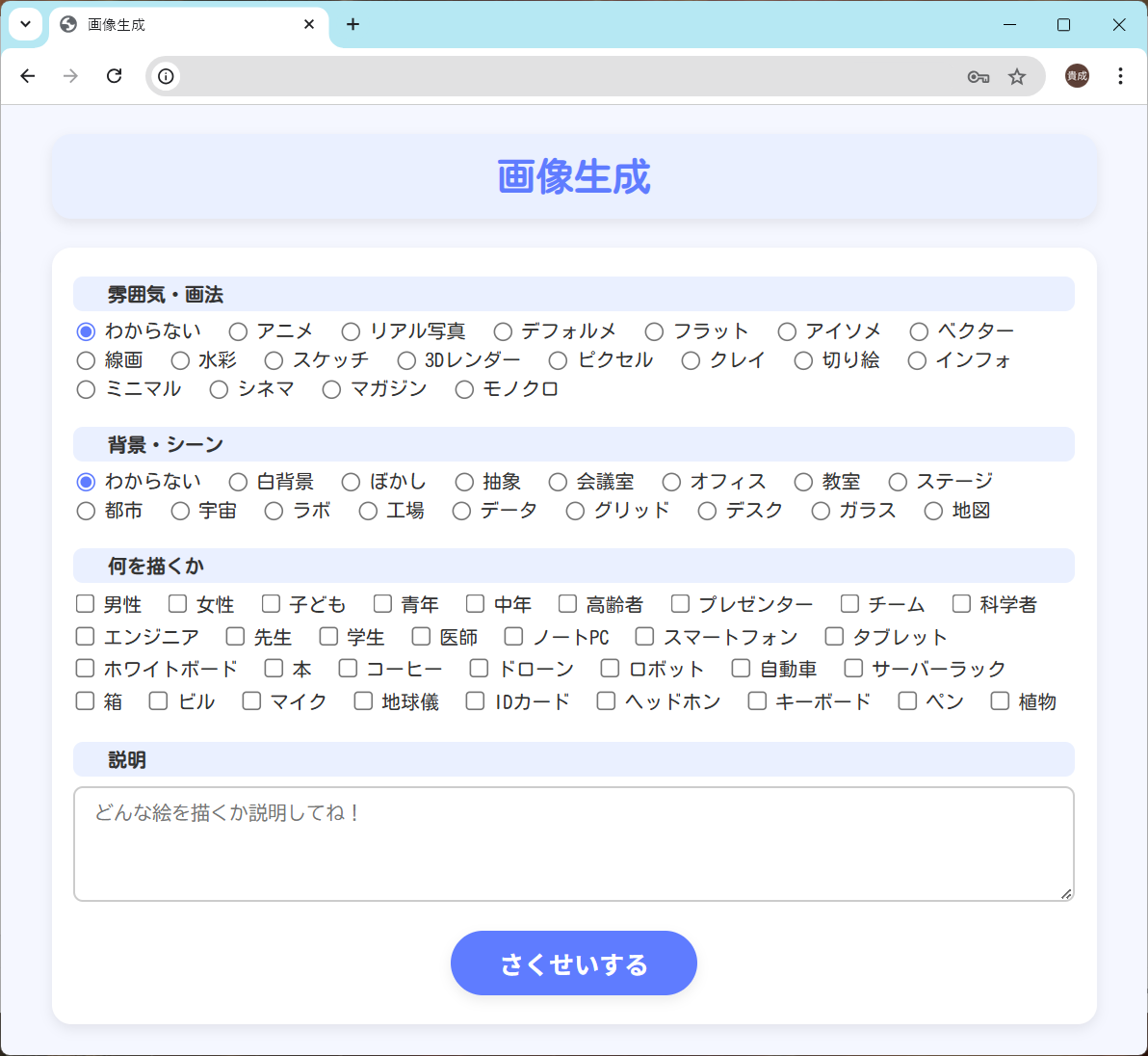The width and height of the screenshot is (1148, 1056).
Task: Click into the 説明 description text area
Action: 573,844
